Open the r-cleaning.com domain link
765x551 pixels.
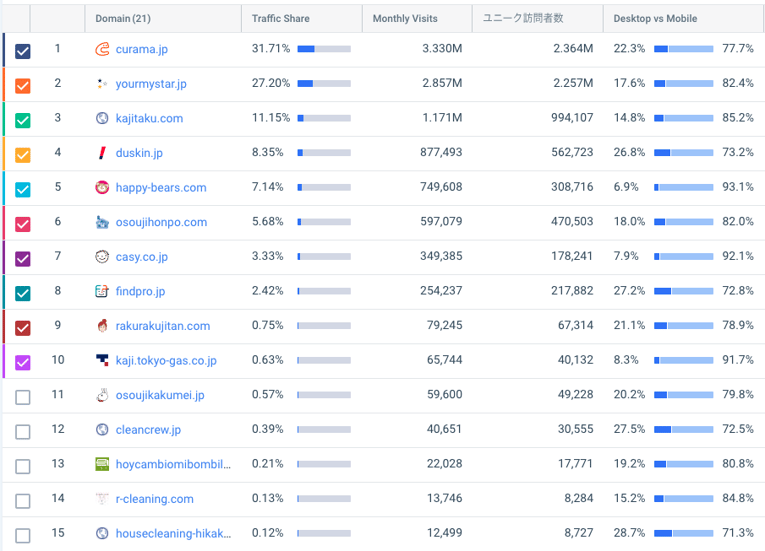tap(155, 499)
